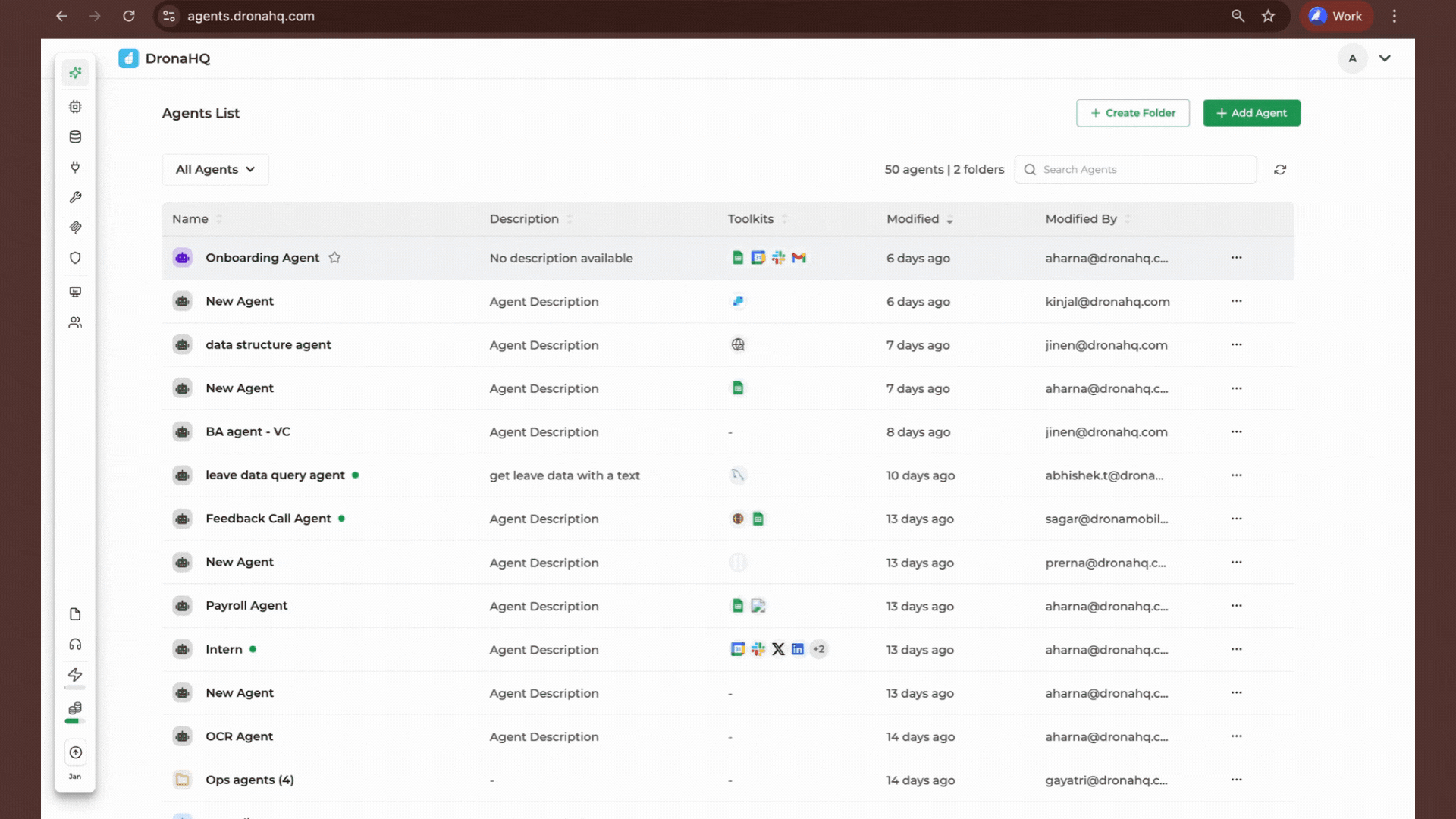
Task: Expand the account chevron at top right
Action: click(x=1385, y=58)
